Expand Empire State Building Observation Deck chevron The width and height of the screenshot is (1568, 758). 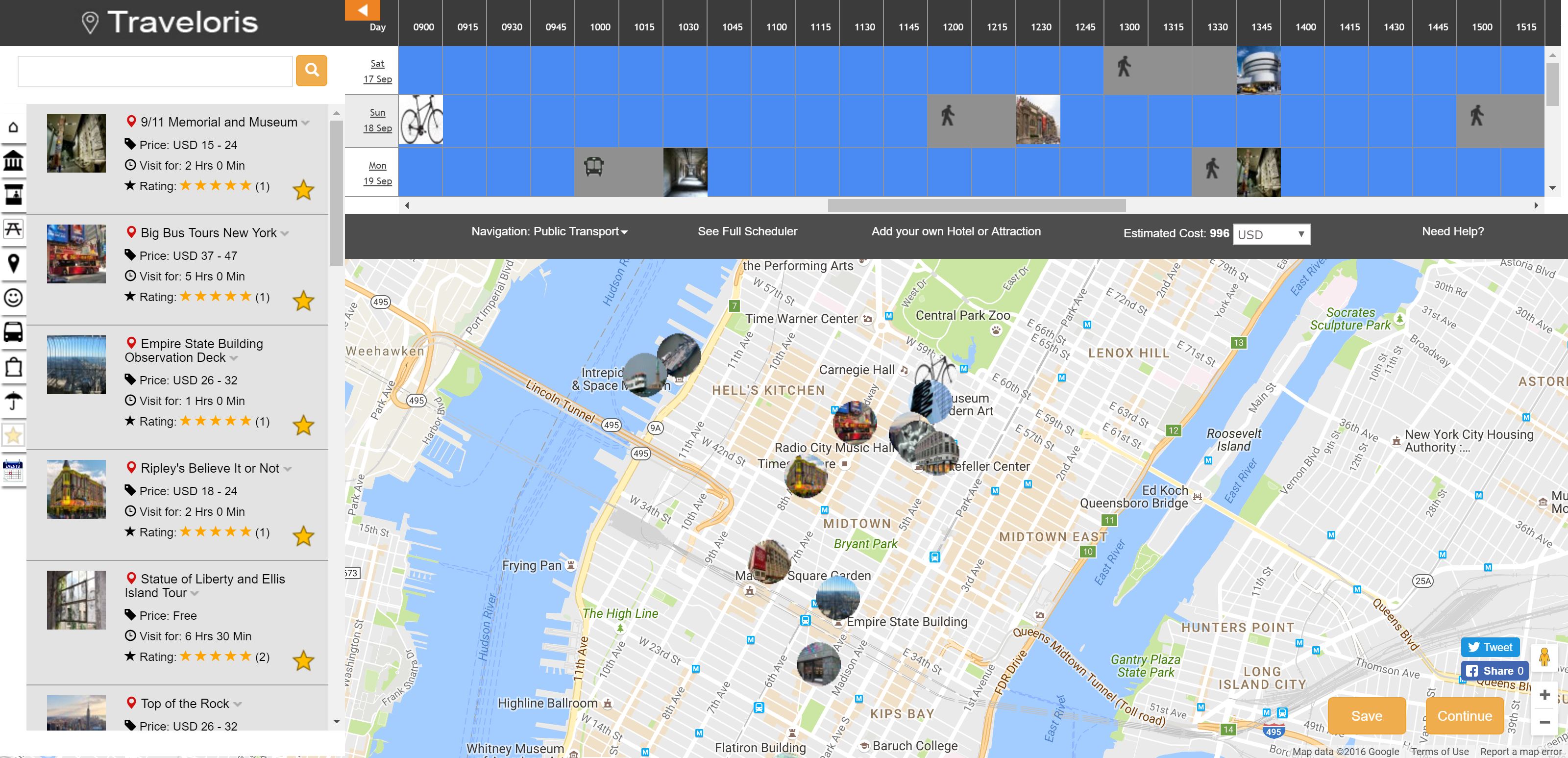click(x=234, y=358)
